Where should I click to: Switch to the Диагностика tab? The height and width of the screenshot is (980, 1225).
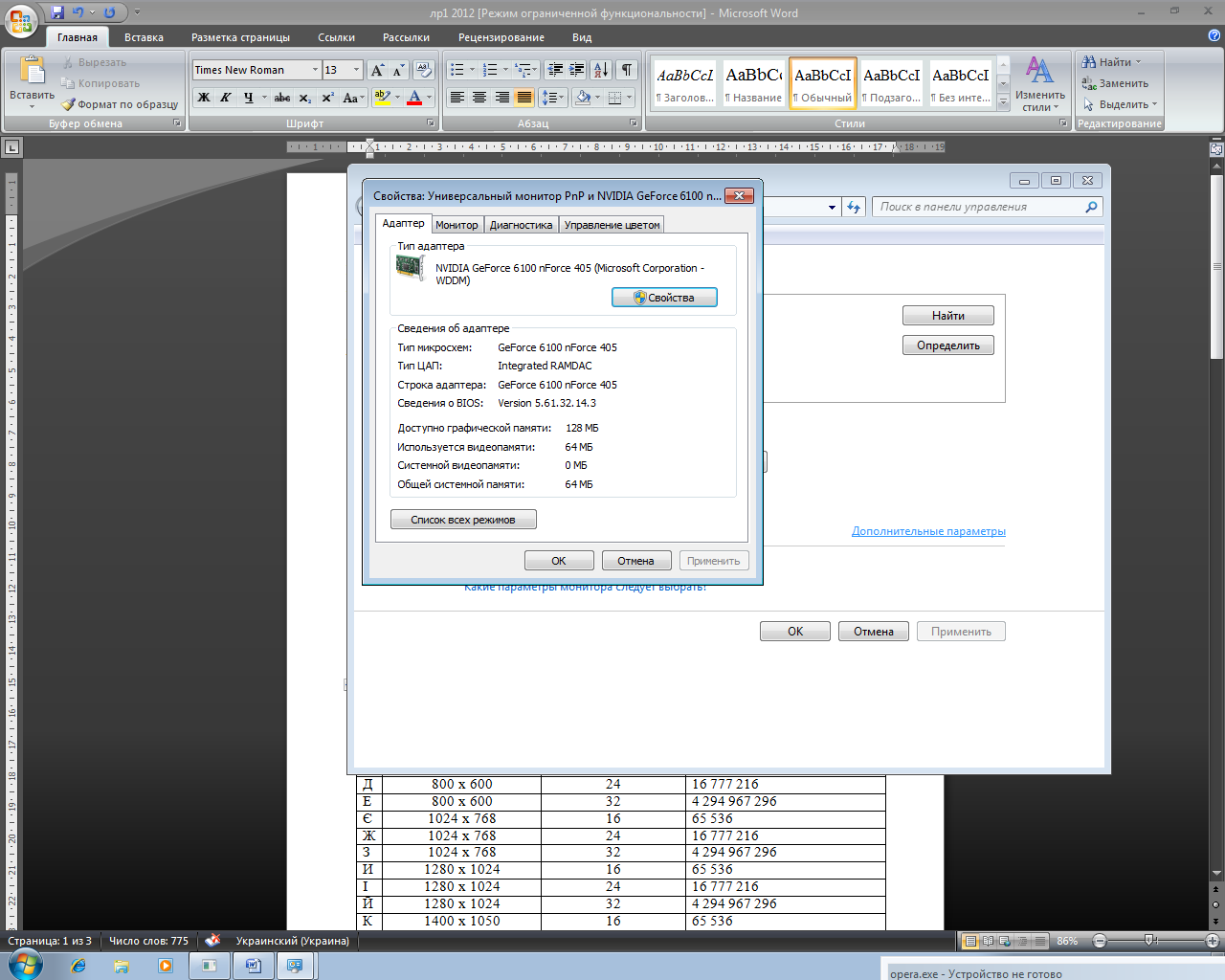click(x=521, y=225)
